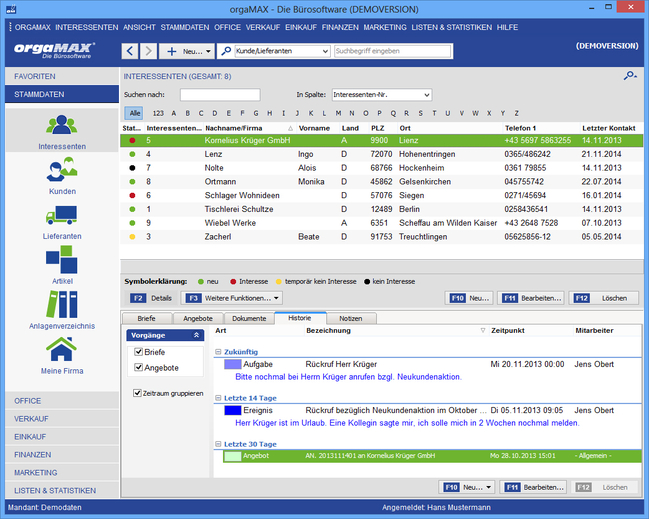Open the Anlagenverzeichnis binders icon
The height and width of the screenshot is (519, 649).
click(62, 304)
